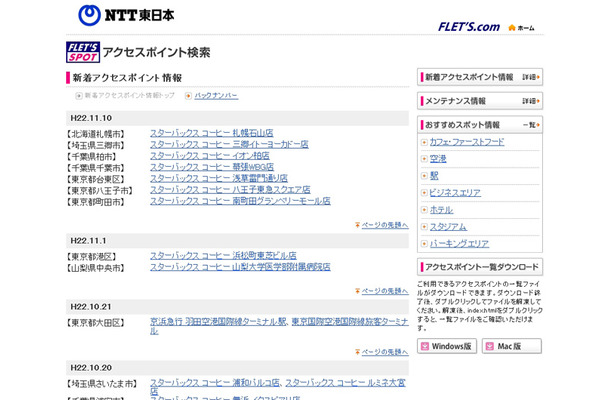
Task: Download the Windows版 access point list
Action: pyautogui.click(x=447, y=346)
